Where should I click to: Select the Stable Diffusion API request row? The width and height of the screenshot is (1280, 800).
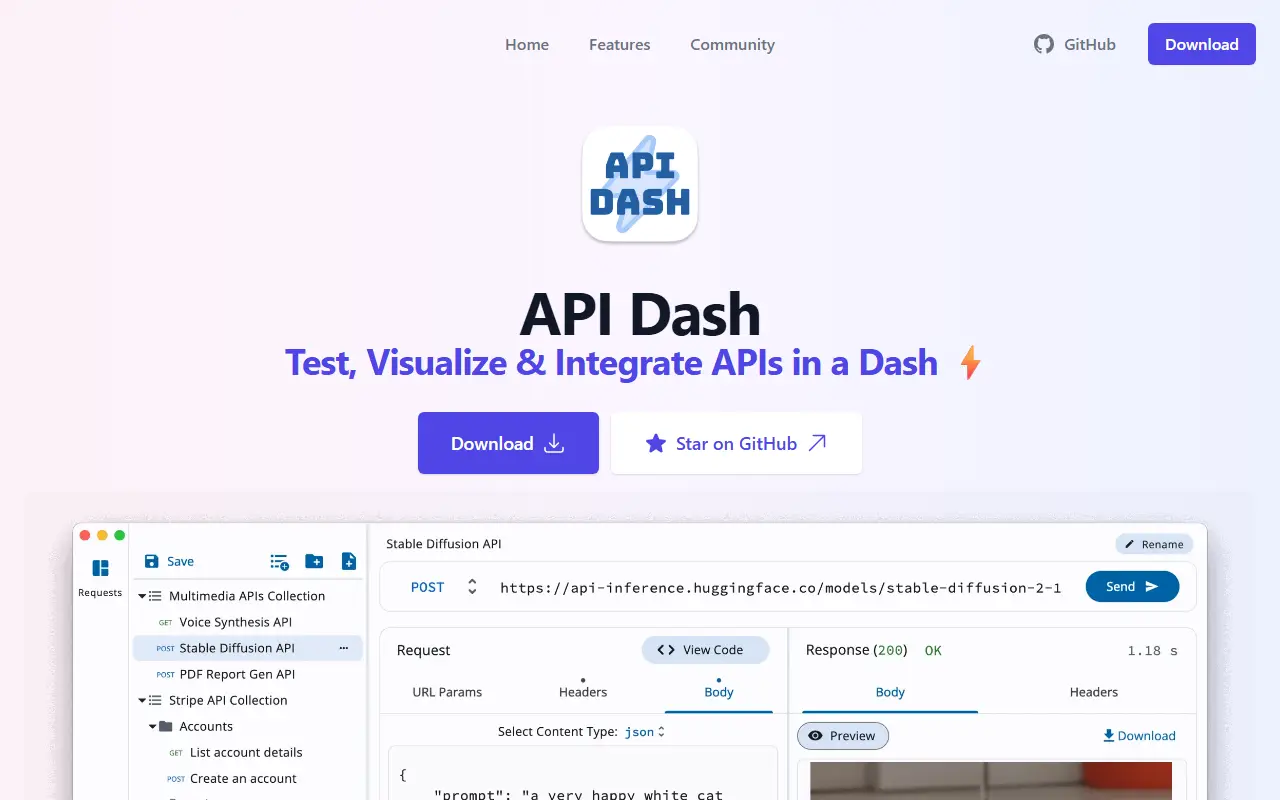[247, 648]
